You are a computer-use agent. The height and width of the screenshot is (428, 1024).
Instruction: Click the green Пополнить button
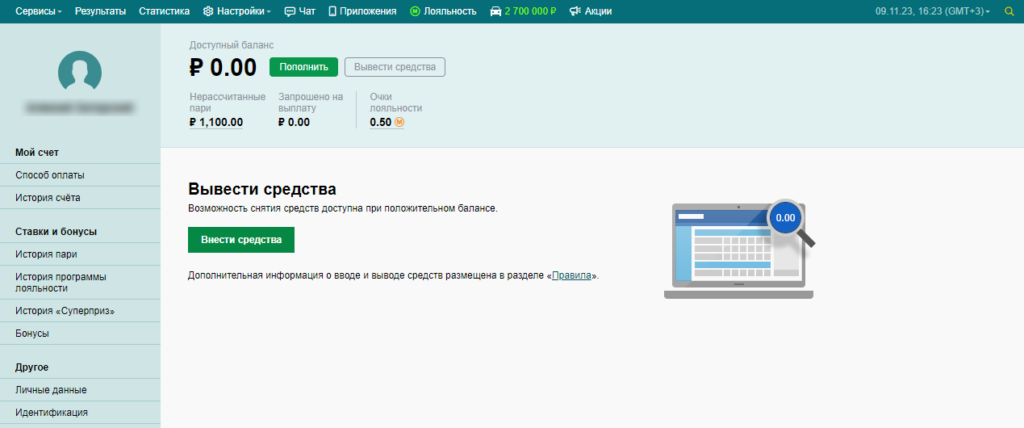point(304,67)
